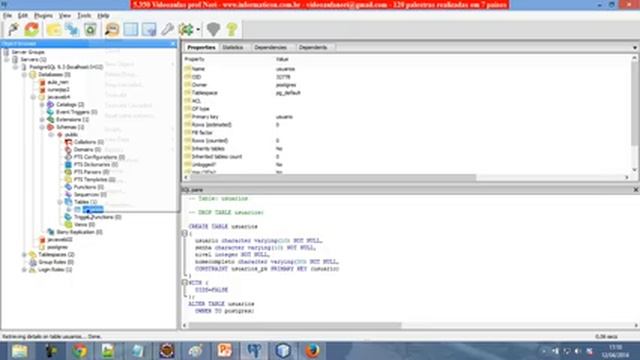Select the Slony Replication node
640x360 pixels.
79,232
